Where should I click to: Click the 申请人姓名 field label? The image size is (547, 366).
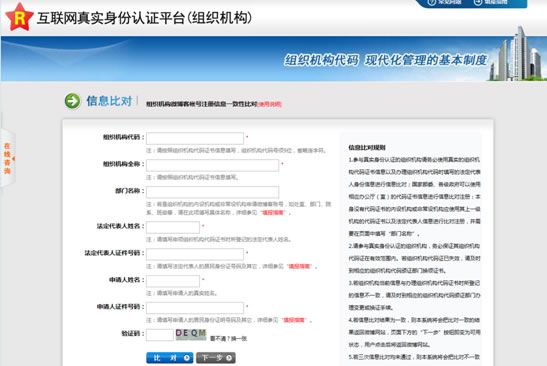[x=126, y=279]
